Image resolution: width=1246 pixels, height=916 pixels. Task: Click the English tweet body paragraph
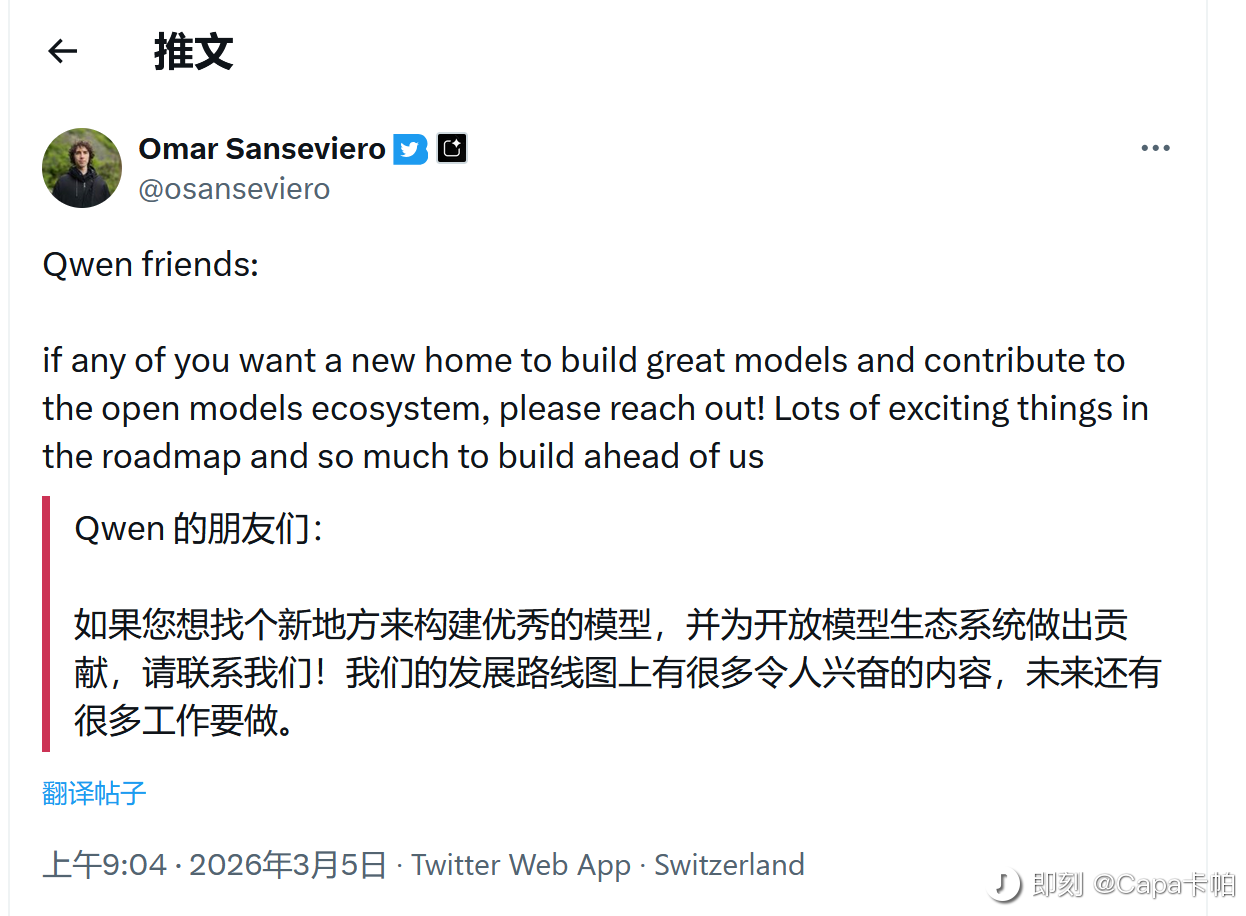(594, 409)
